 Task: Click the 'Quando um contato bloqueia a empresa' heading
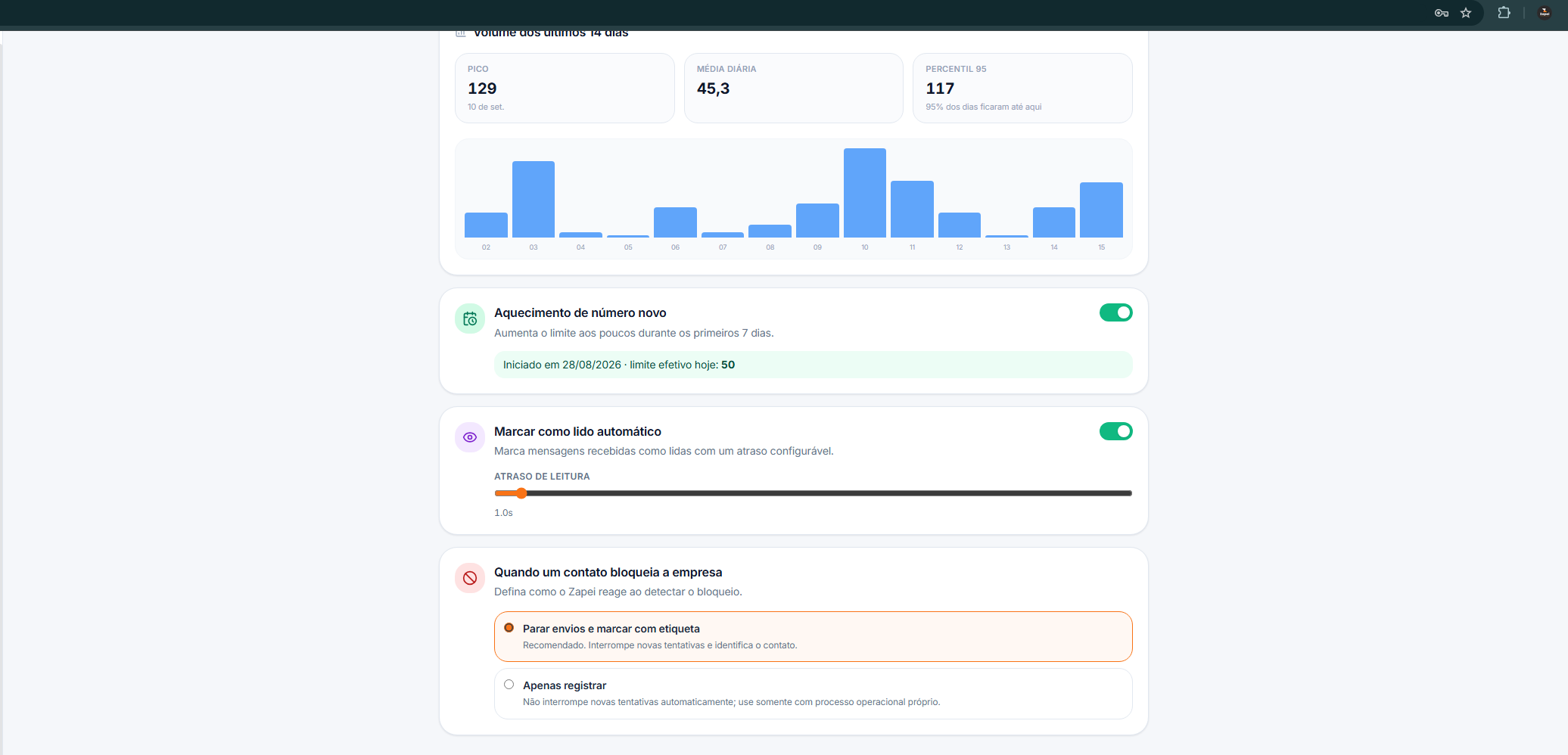pyautogui.click(x=608, y=572)
